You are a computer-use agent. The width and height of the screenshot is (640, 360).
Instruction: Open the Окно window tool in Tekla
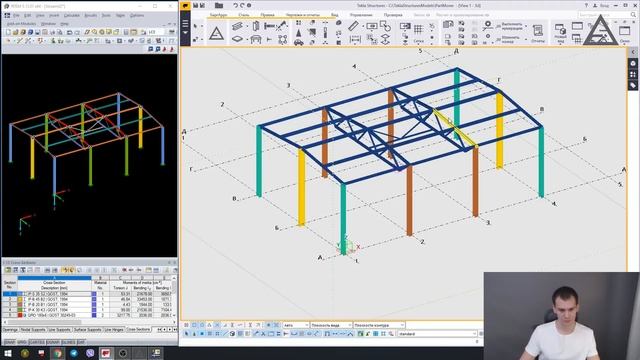point(624,33)
